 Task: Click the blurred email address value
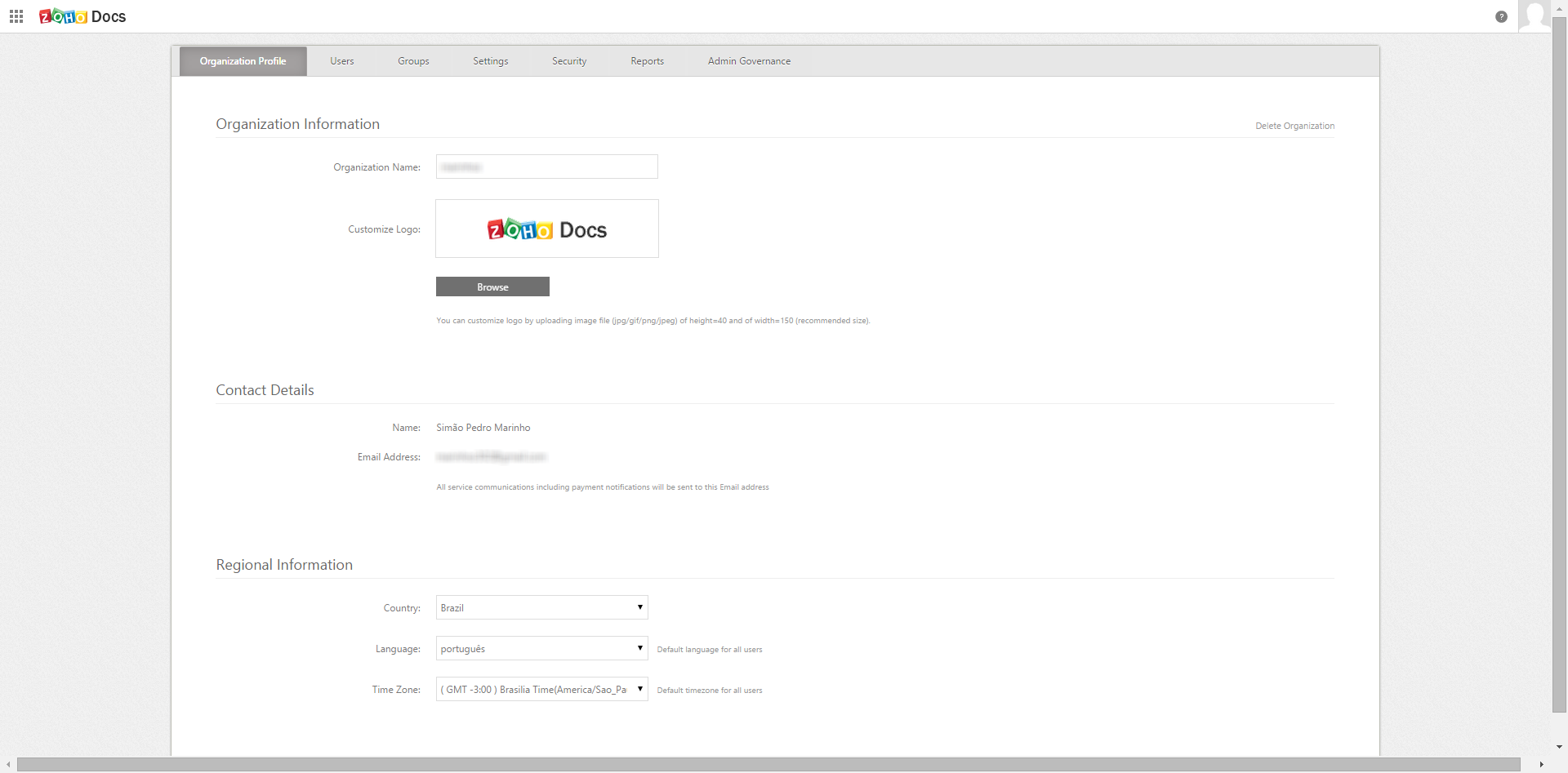[x=491, y=457]
